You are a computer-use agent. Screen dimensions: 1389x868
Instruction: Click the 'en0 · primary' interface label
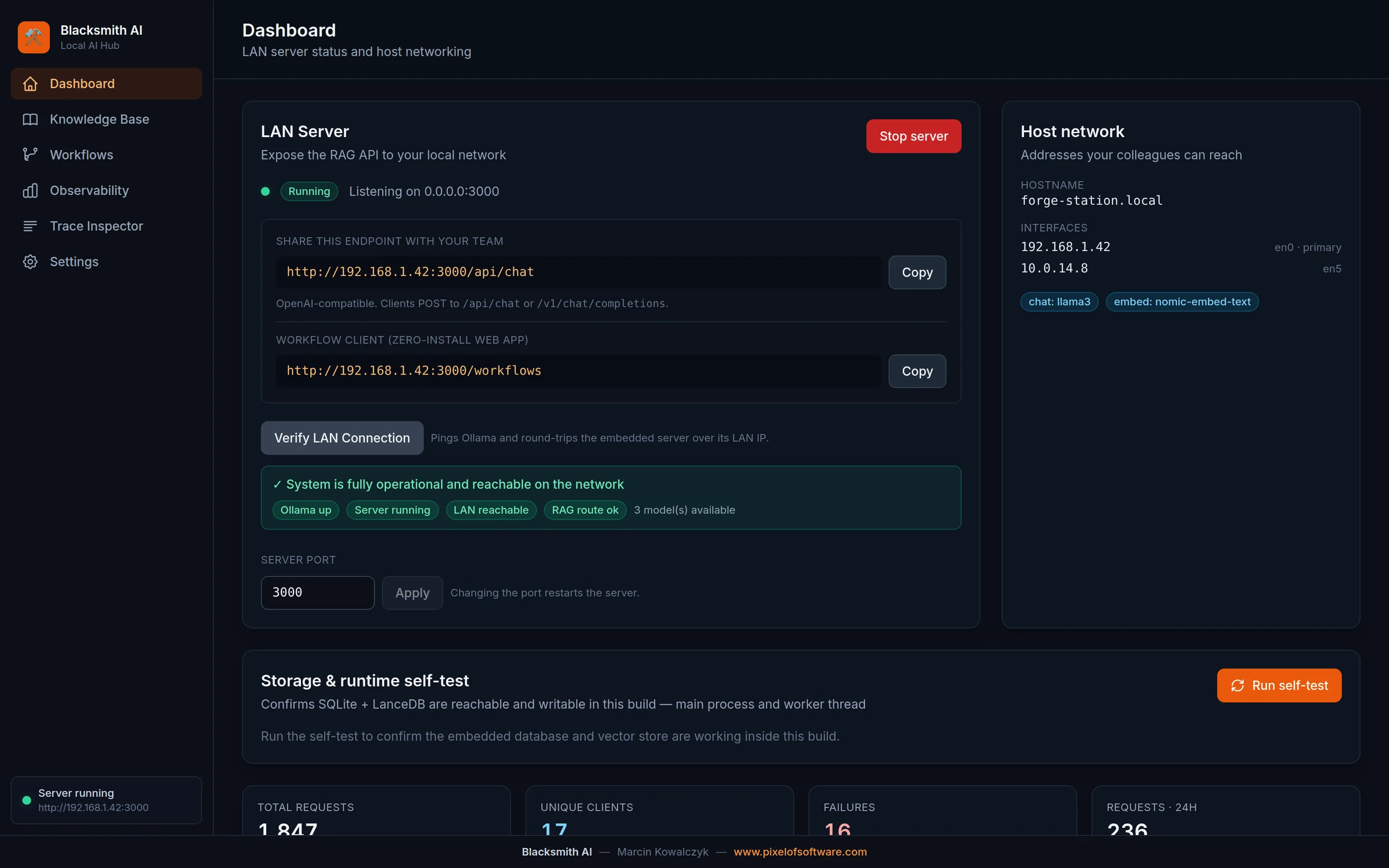point(1307,247)
